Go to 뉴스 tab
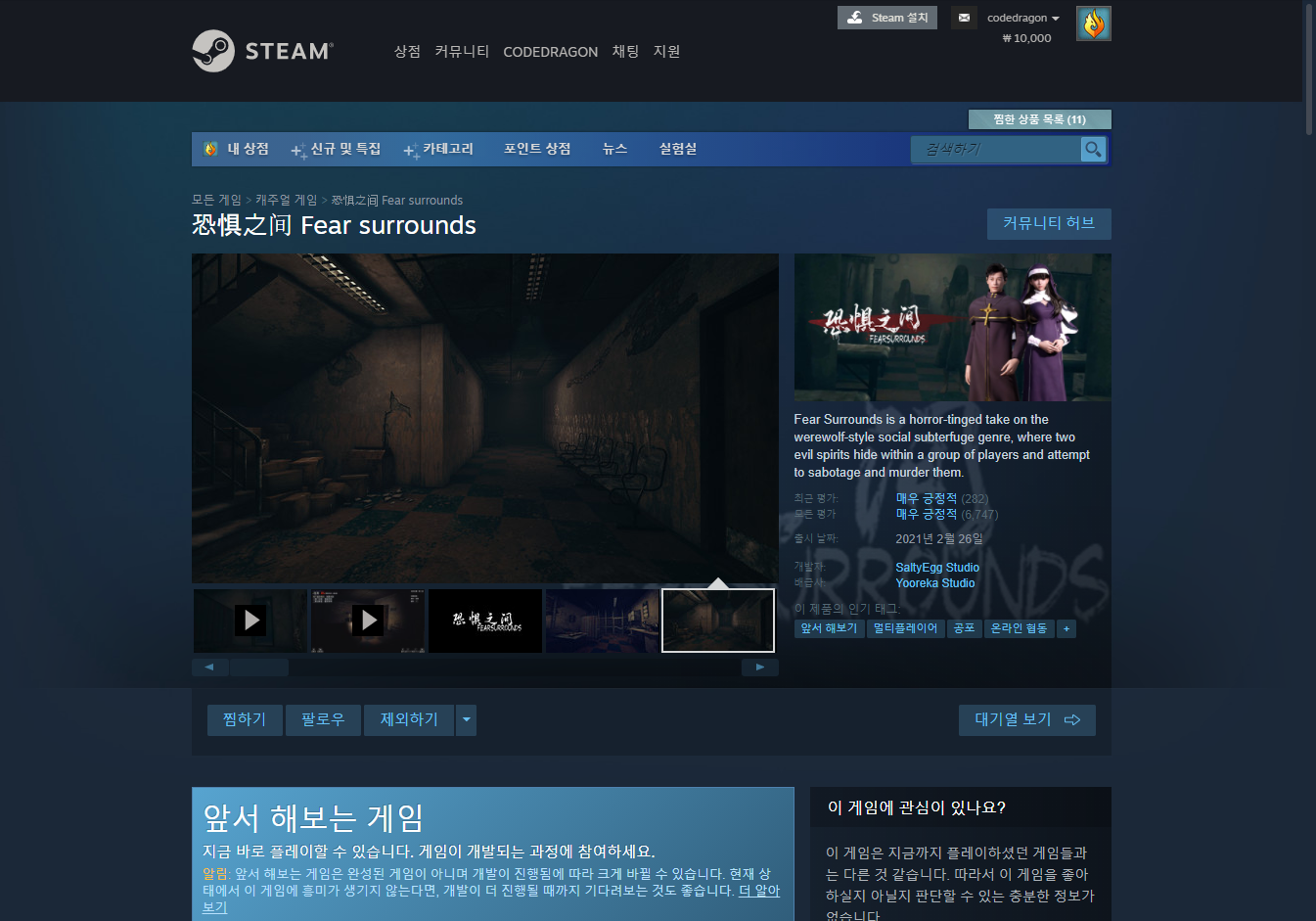 [x=614, y=149]
